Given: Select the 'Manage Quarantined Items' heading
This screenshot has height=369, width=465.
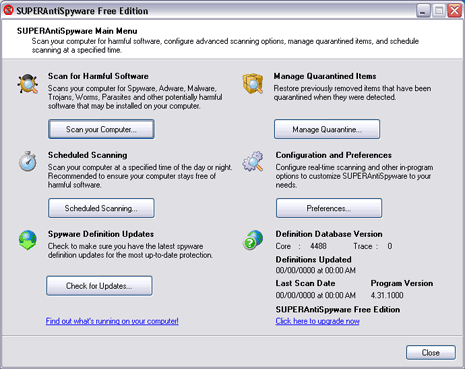Looking at the screenshot, I should pyautogui.click(x=325, y=76).
